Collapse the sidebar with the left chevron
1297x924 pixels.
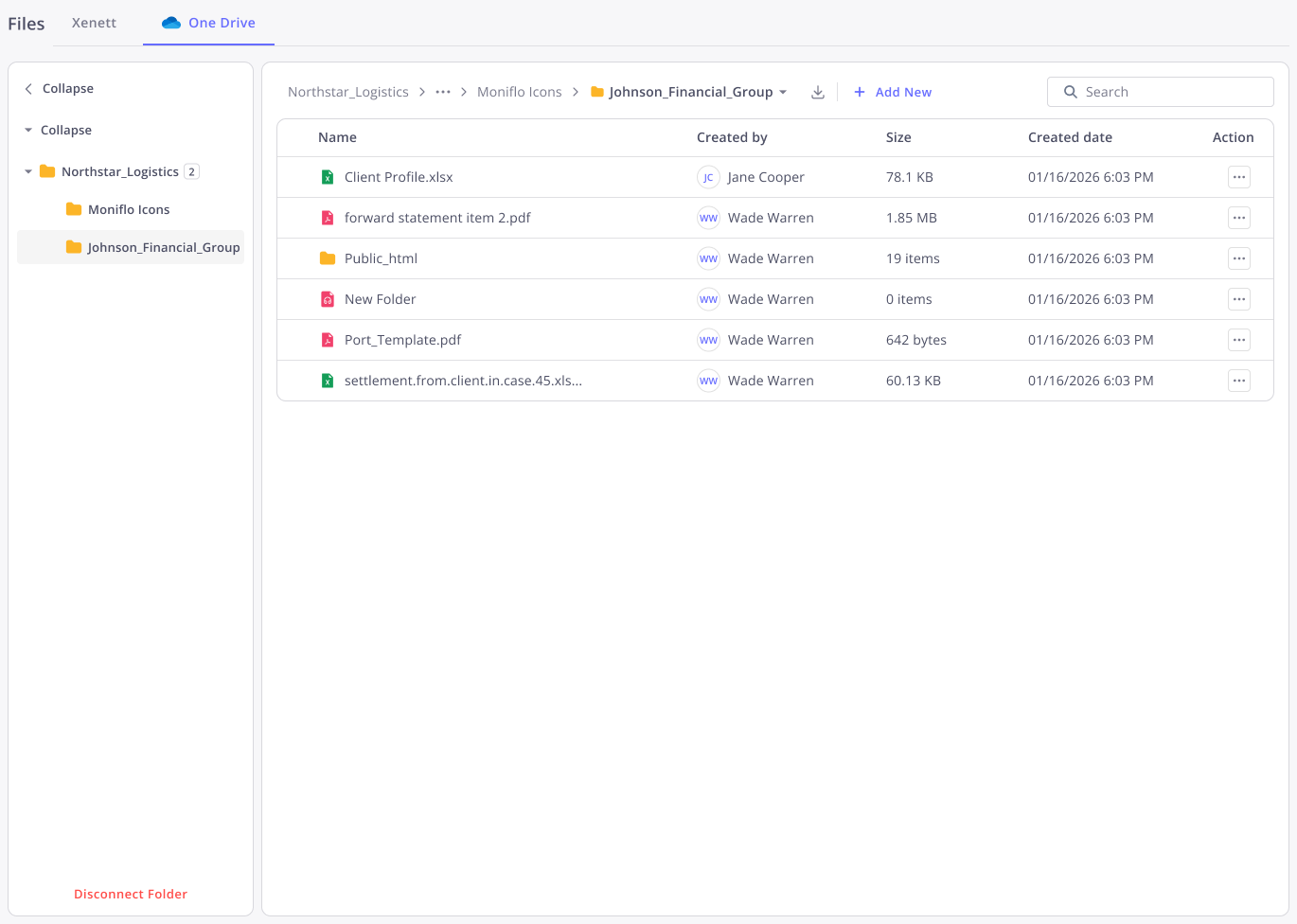pyautogui.click(x=28, y=88)
